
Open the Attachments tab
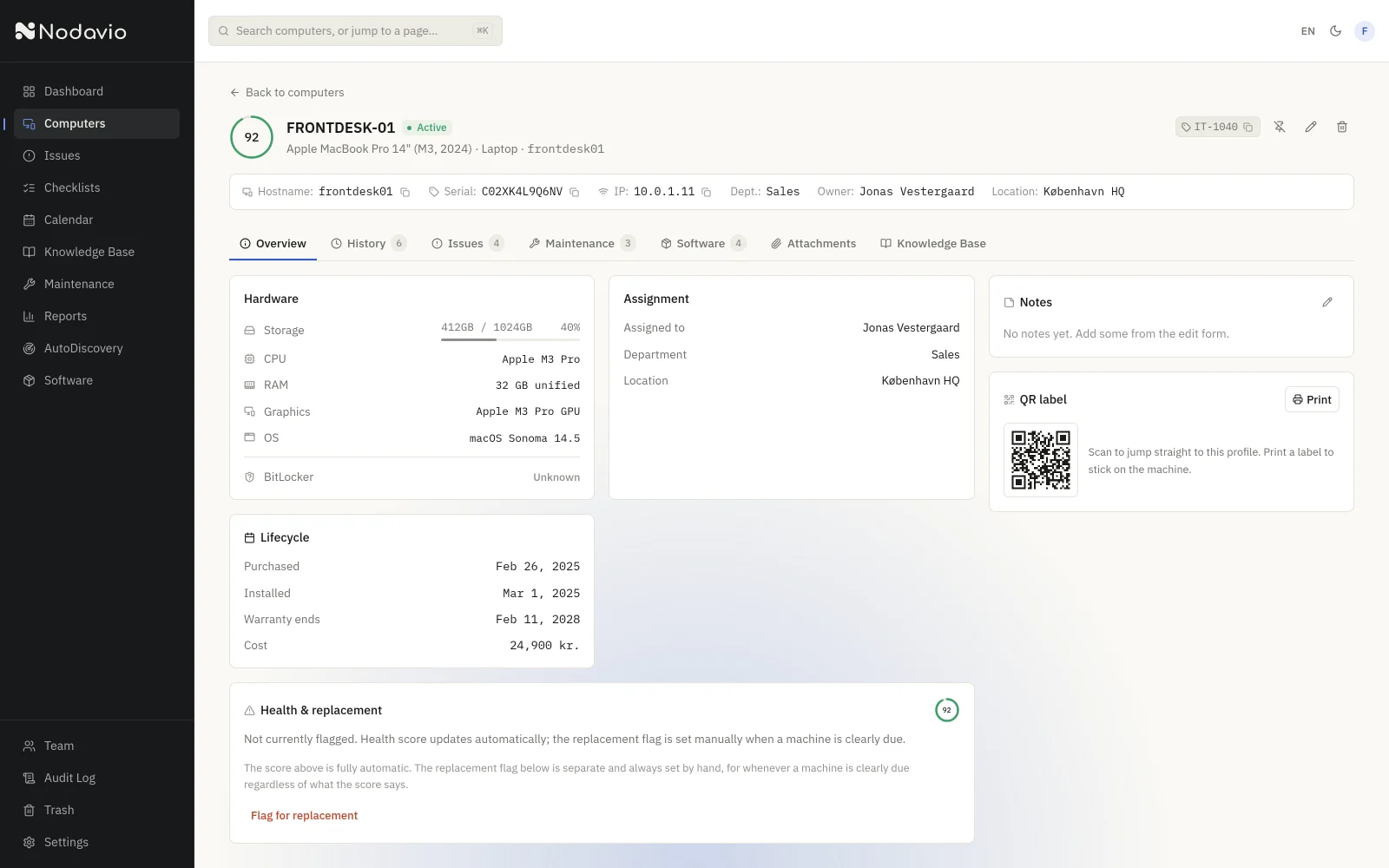point(813,244)
